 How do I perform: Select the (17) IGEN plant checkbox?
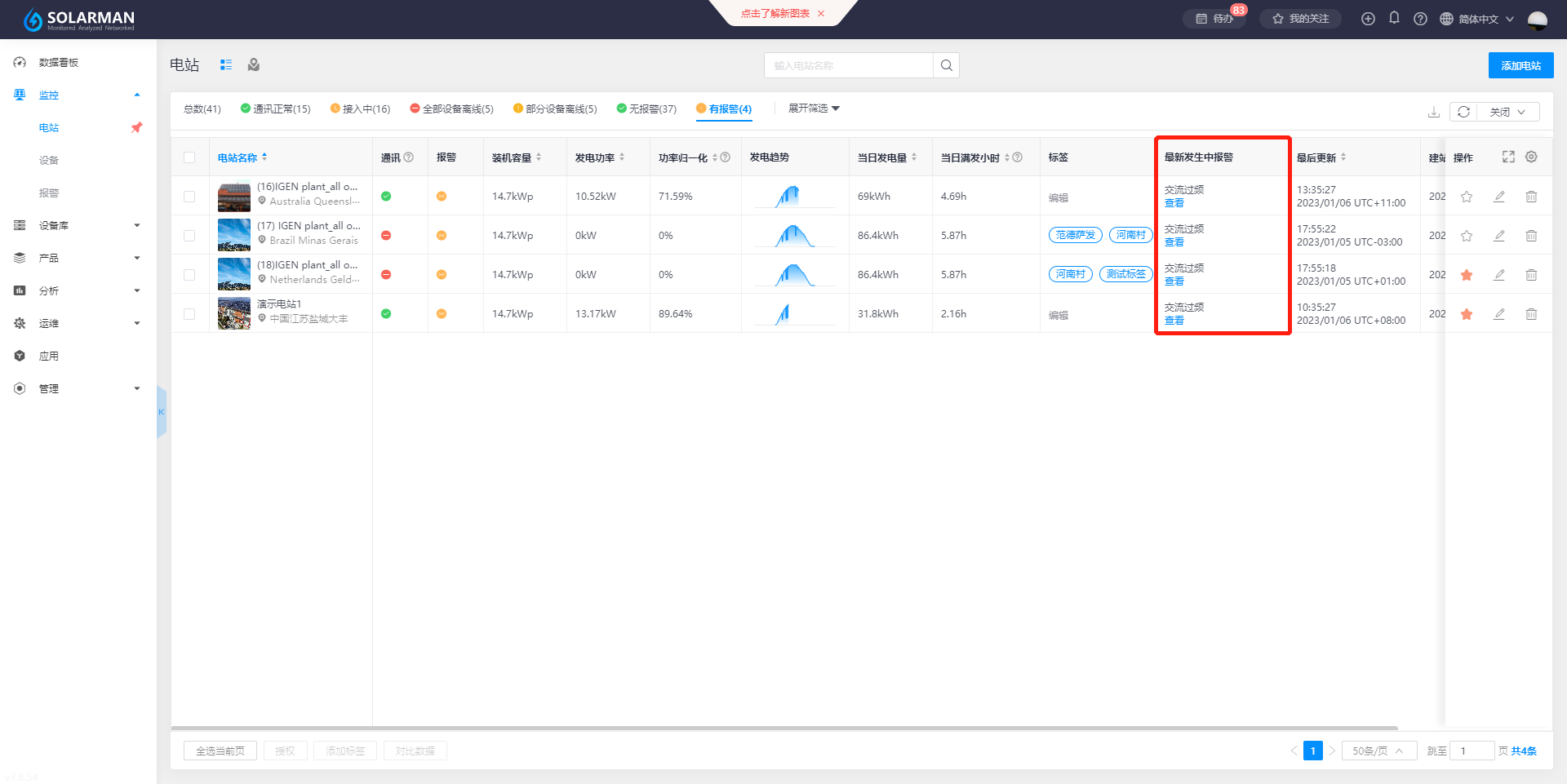click(x=189, y=236)
